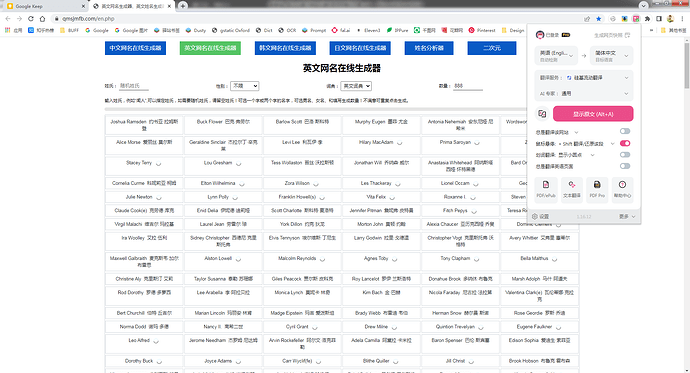The width and height of the screenshot is (690, 373).
Task: Click the name cell Dorothy Buck
Action: 144,361
